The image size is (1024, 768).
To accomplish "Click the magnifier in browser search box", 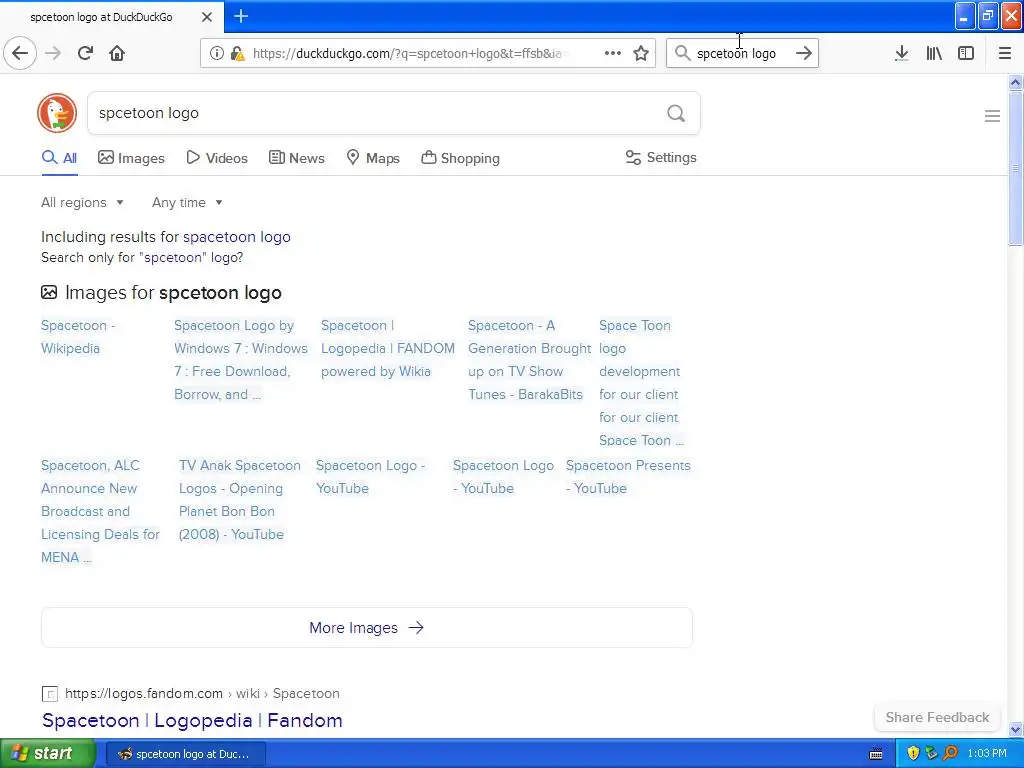I will (682, 53).
